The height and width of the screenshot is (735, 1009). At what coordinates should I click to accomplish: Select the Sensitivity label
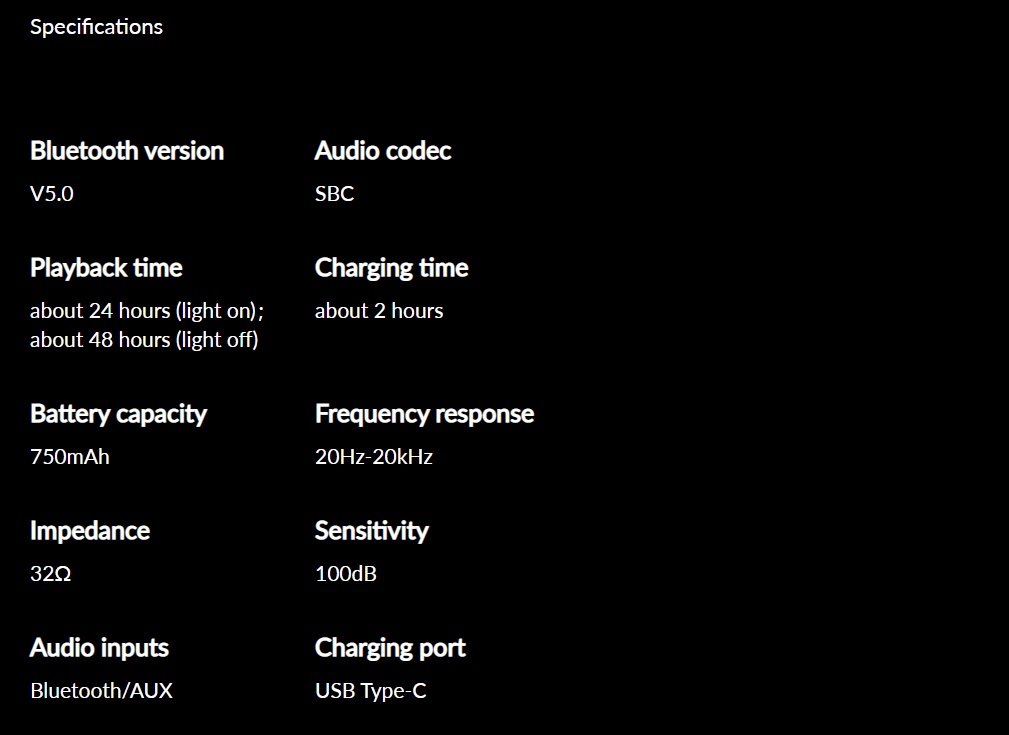tap(371, 531)
